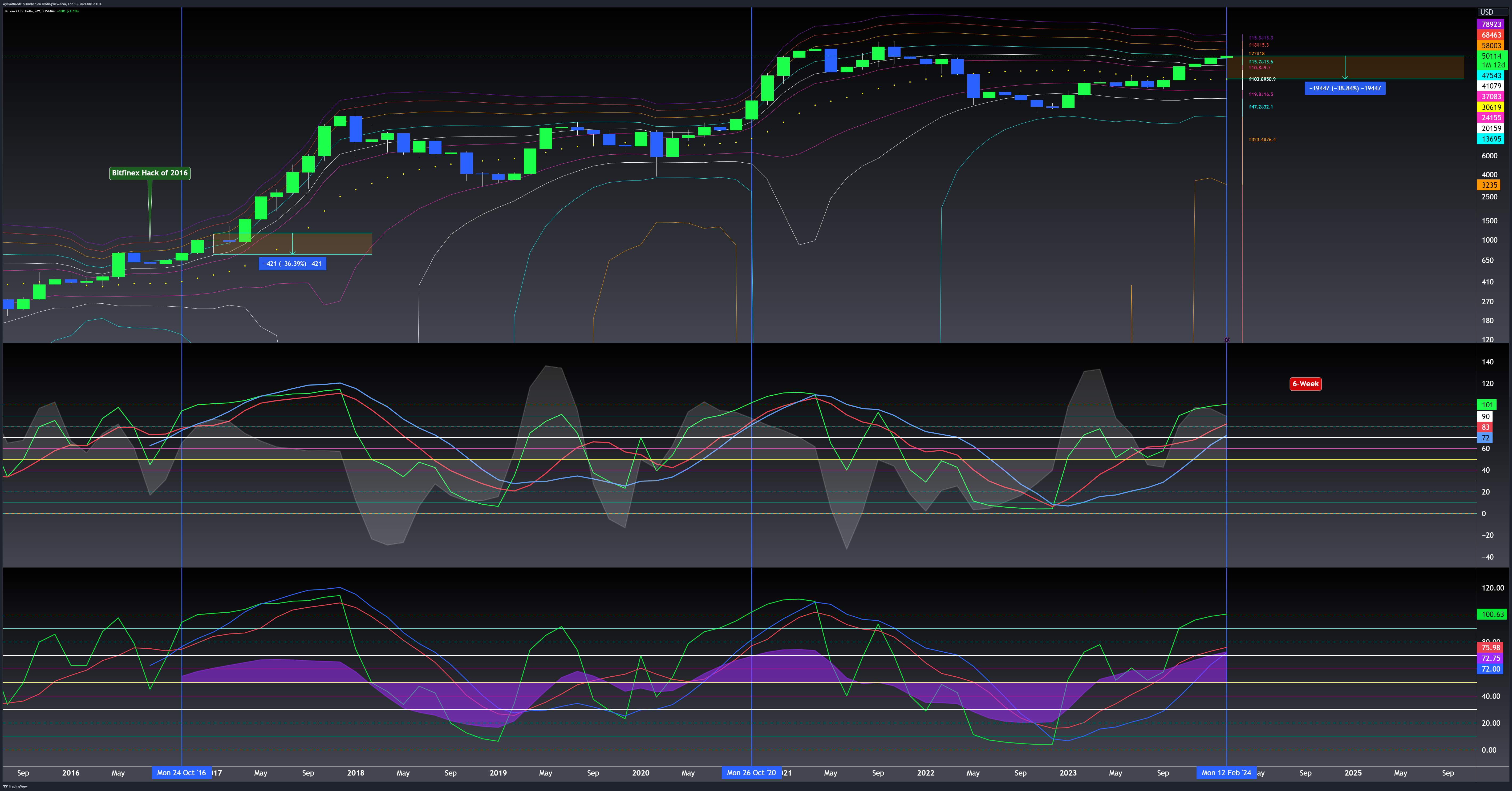Click the green 100.63 indicator value label

(x=1492, y=615)
